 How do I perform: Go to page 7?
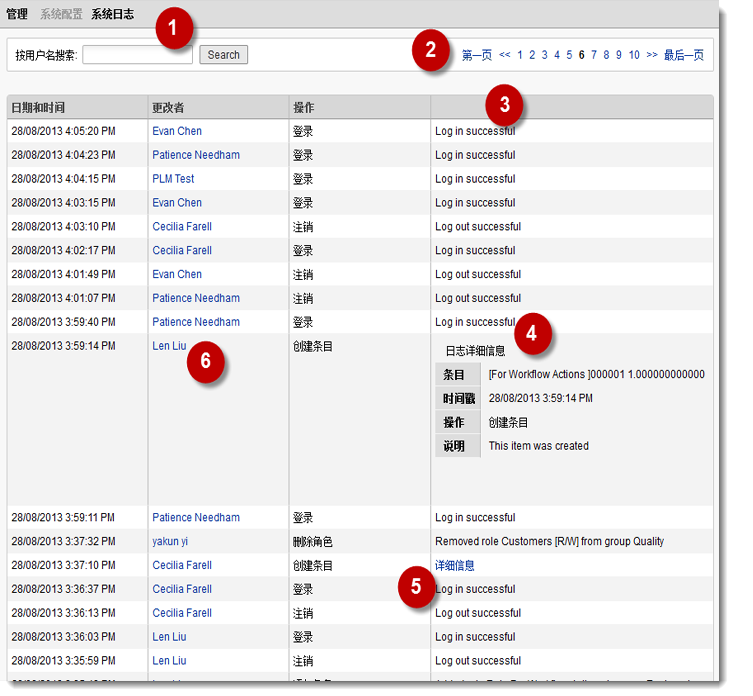click(594, 55)
